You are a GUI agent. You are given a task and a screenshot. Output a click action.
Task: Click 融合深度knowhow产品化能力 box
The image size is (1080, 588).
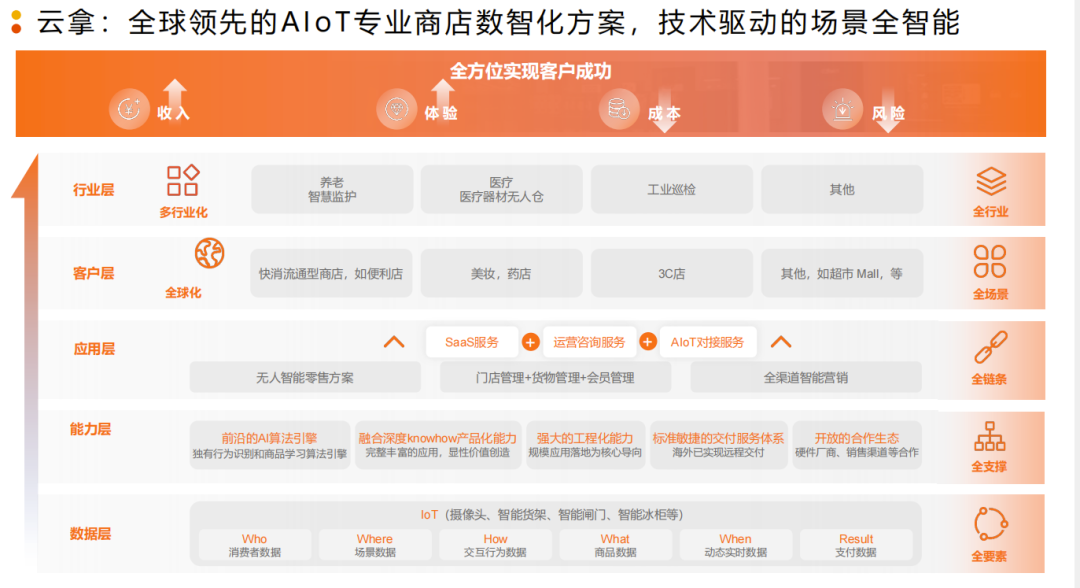[437, 445]
